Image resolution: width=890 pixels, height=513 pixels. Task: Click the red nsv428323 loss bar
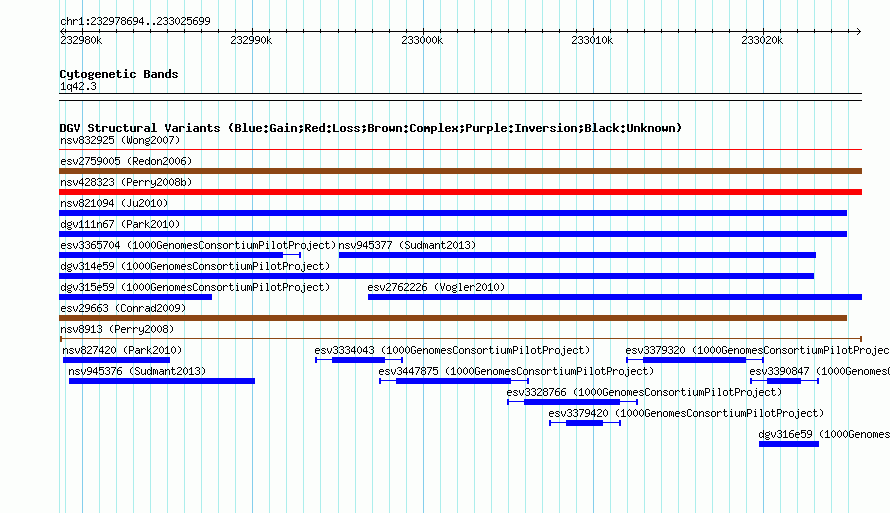[460, 192]
